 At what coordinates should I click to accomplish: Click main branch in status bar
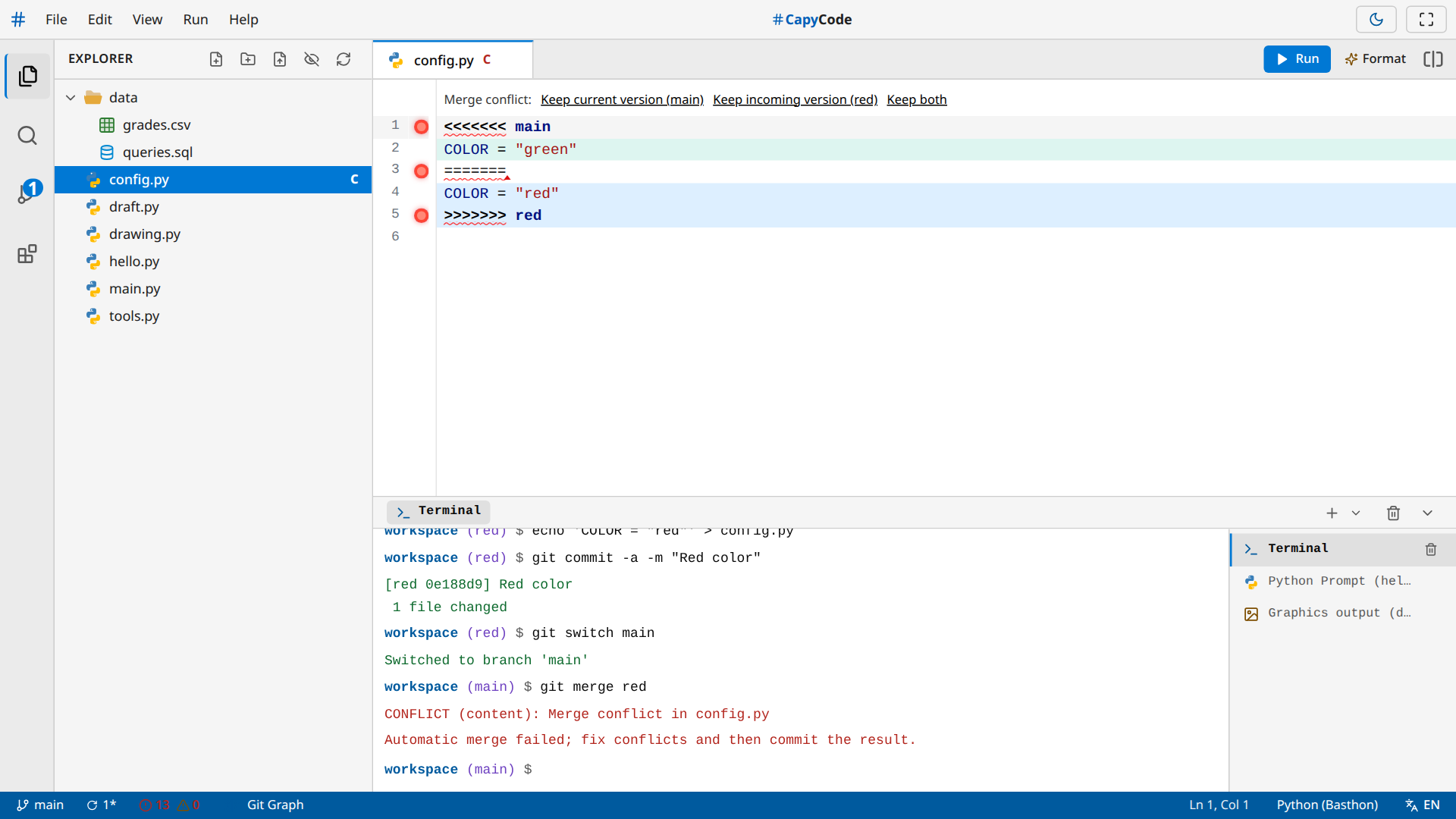[x=40, y=805]
